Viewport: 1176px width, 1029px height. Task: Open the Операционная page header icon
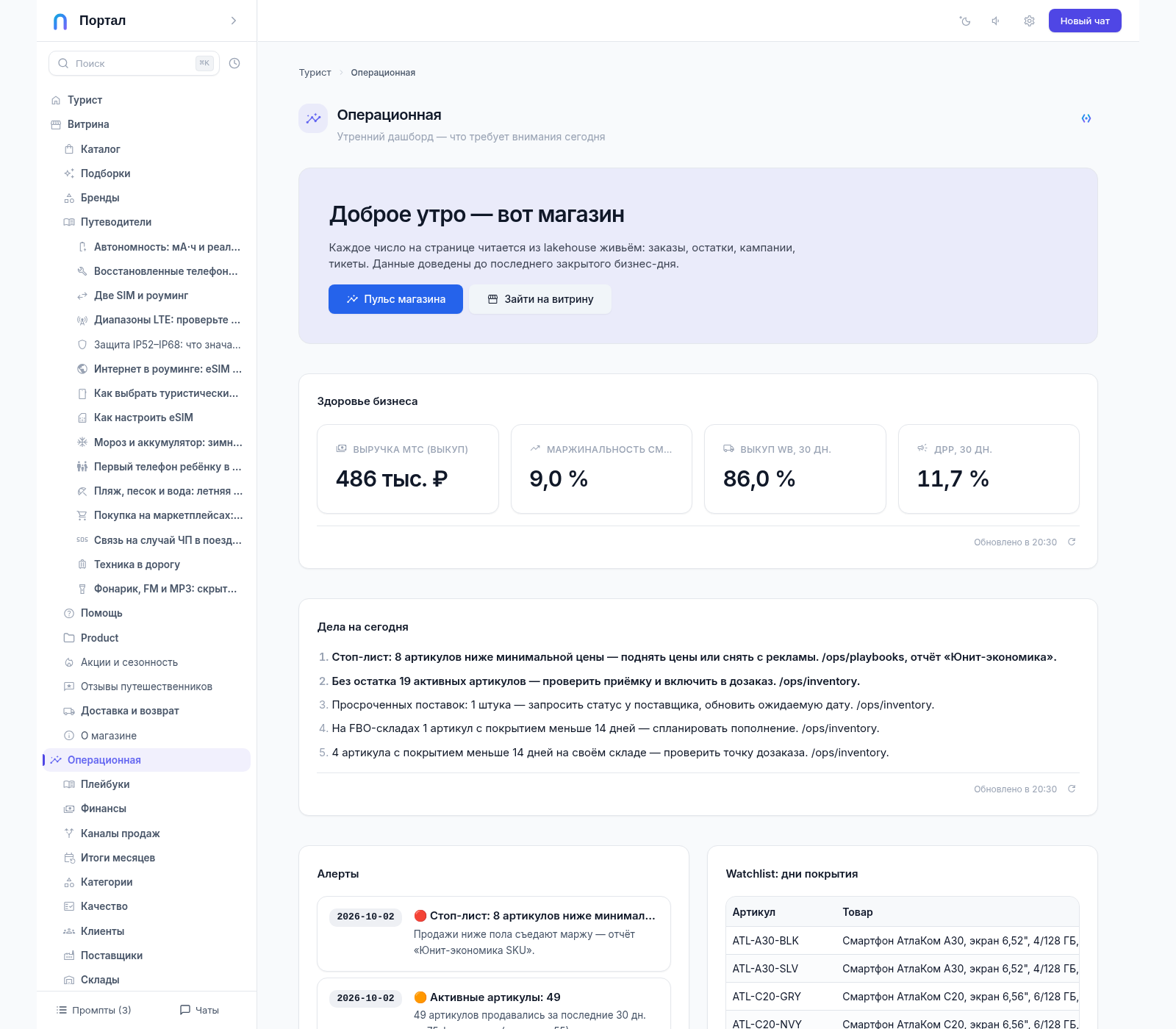[x=313, y=118]
